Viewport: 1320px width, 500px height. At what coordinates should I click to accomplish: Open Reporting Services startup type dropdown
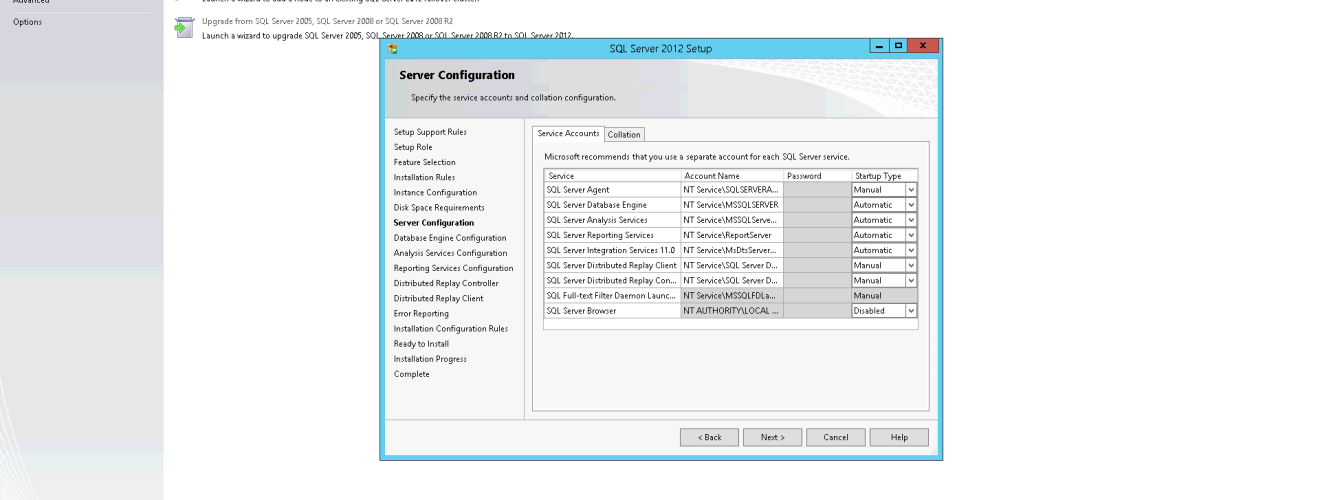click(911, 235)
